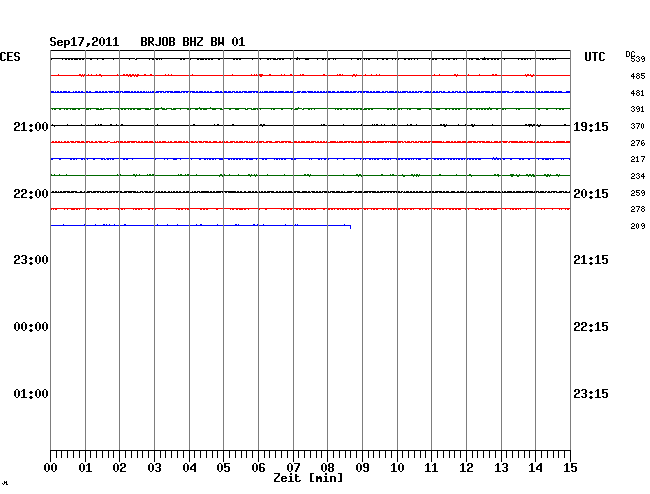
Task: Click the Zeit [min] axis label
Action: tap(308, 478)
